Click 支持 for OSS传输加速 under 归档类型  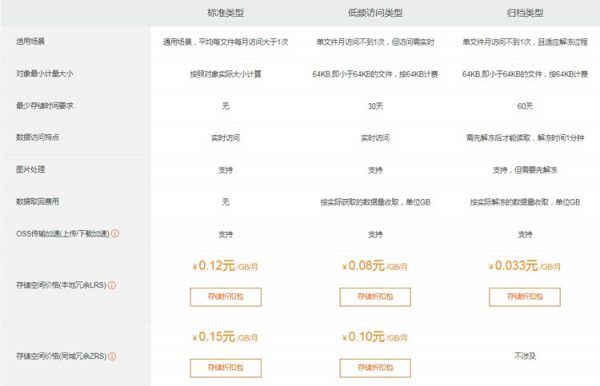[525, 234]
